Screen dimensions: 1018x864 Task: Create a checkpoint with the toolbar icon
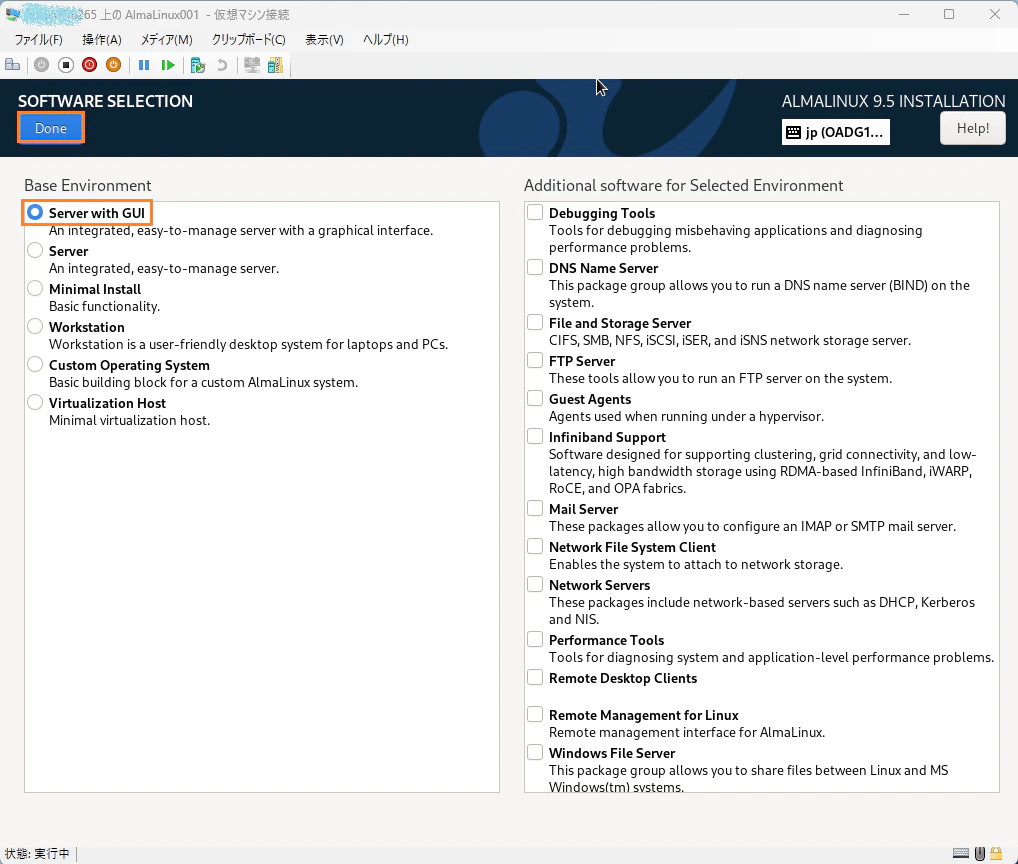[198, 65]
